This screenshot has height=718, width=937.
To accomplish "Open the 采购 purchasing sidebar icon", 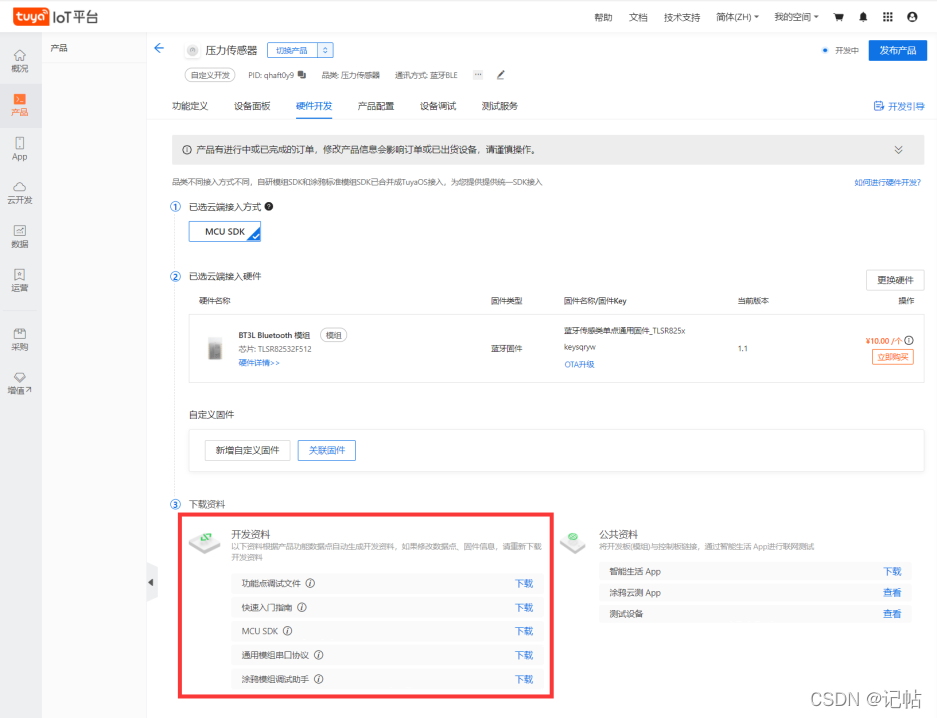I will click(x=20, y=339).
